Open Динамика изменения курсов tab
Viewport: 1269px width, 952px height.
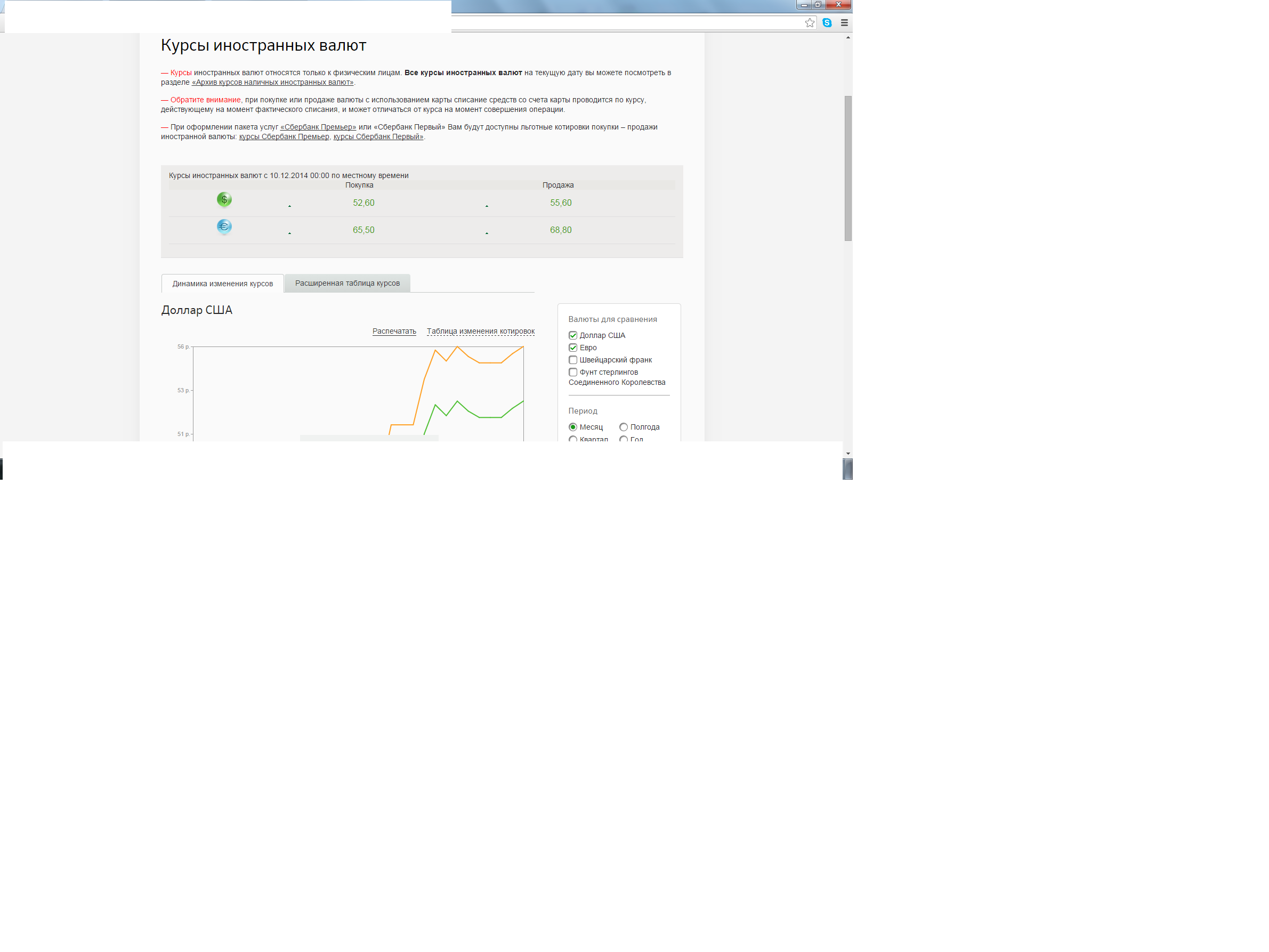coord(223,284)
